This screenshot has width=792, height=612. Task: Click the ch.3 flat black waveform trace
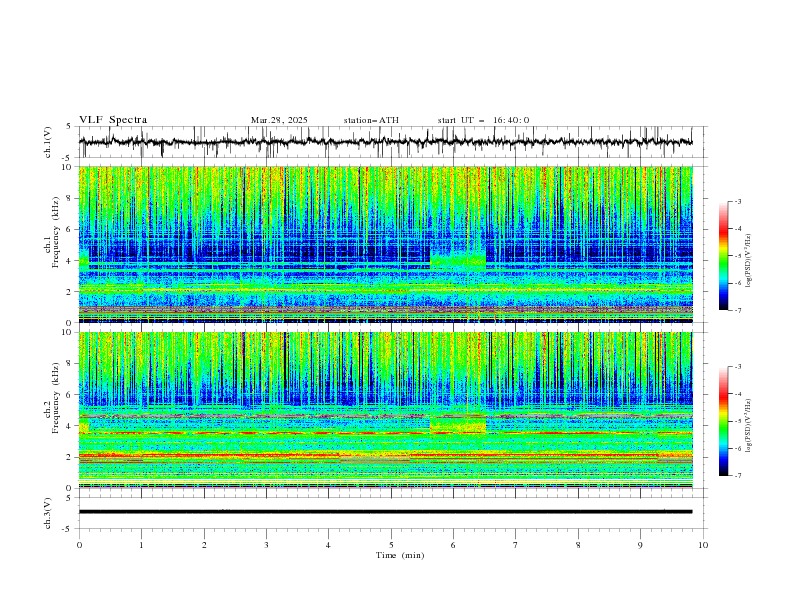[x=385, y=512]
